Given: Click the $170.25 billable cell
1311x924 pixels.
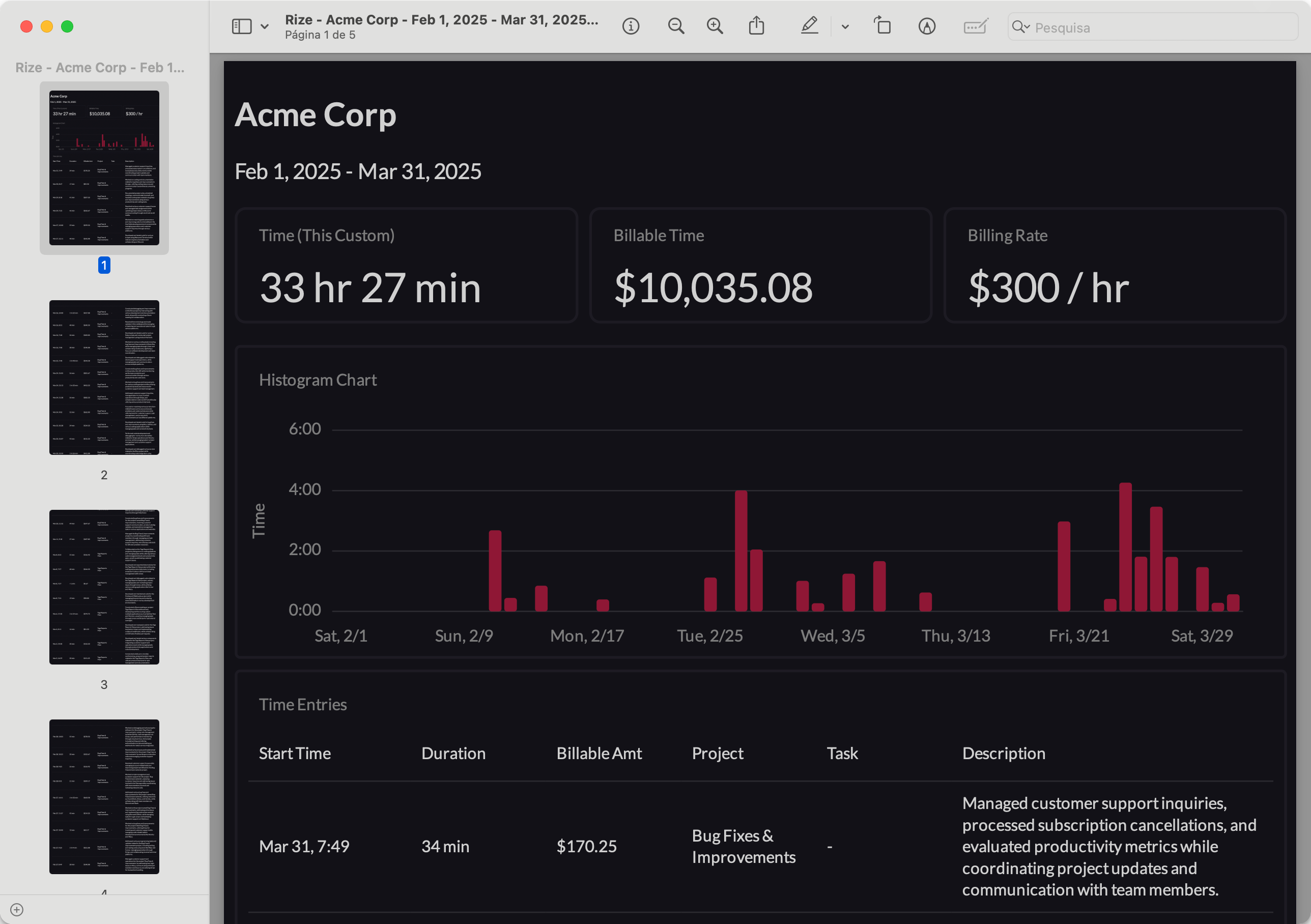Looking at the screenshot, I should tap(586, 846).
